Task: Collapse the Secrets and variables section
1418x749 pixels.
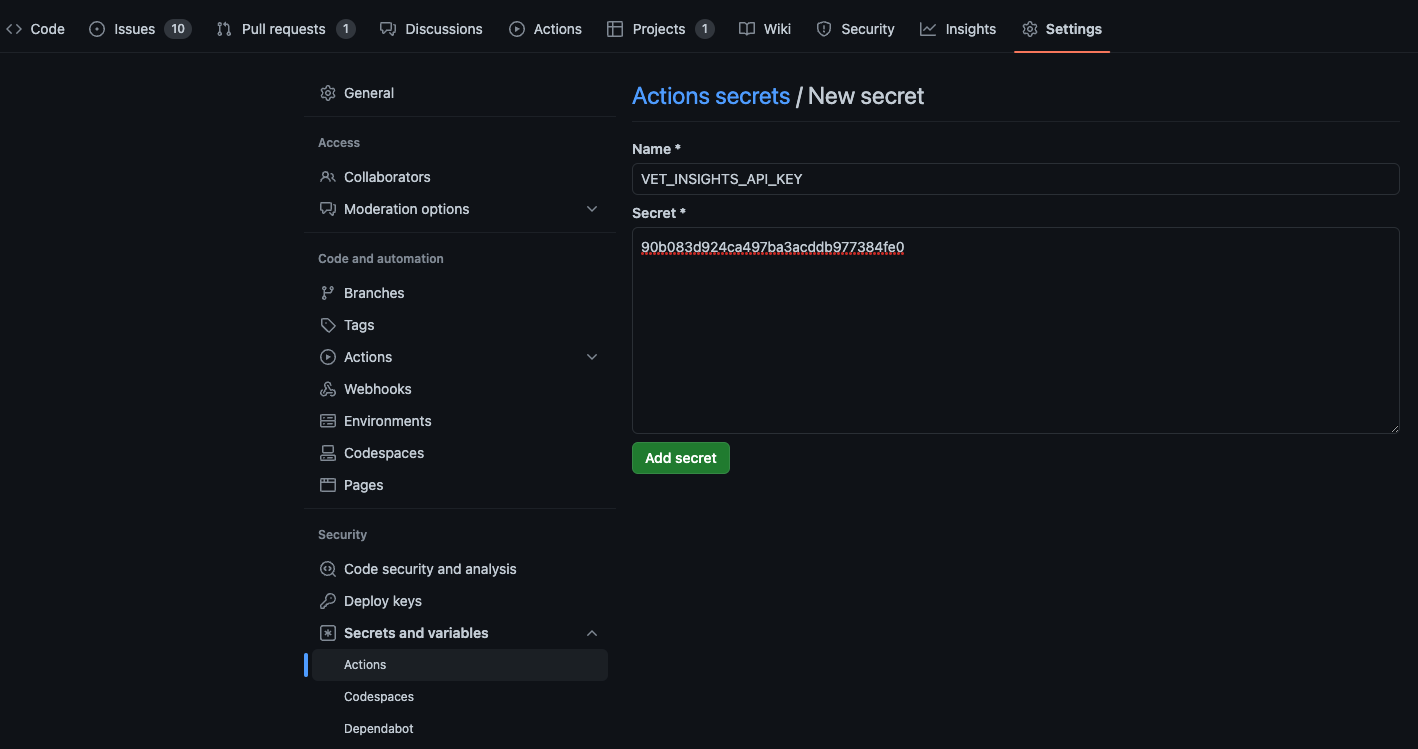Action: (x=592, y=632)
